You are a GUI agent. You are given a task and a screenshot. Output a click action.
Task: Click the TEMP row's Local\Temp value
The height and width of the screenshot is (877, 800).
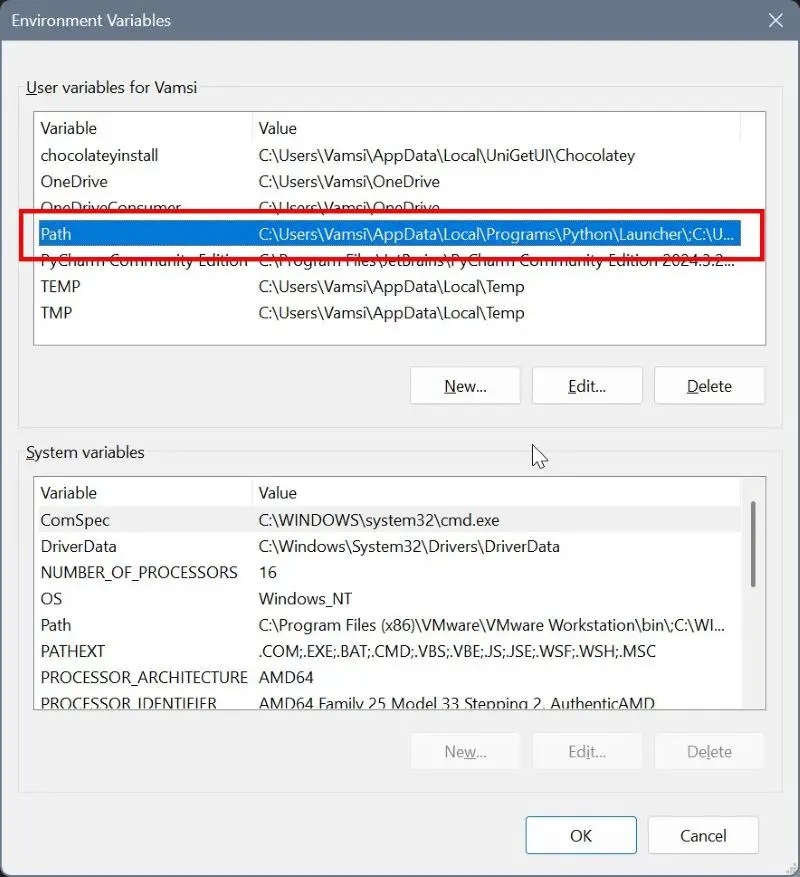coord(391,286)
